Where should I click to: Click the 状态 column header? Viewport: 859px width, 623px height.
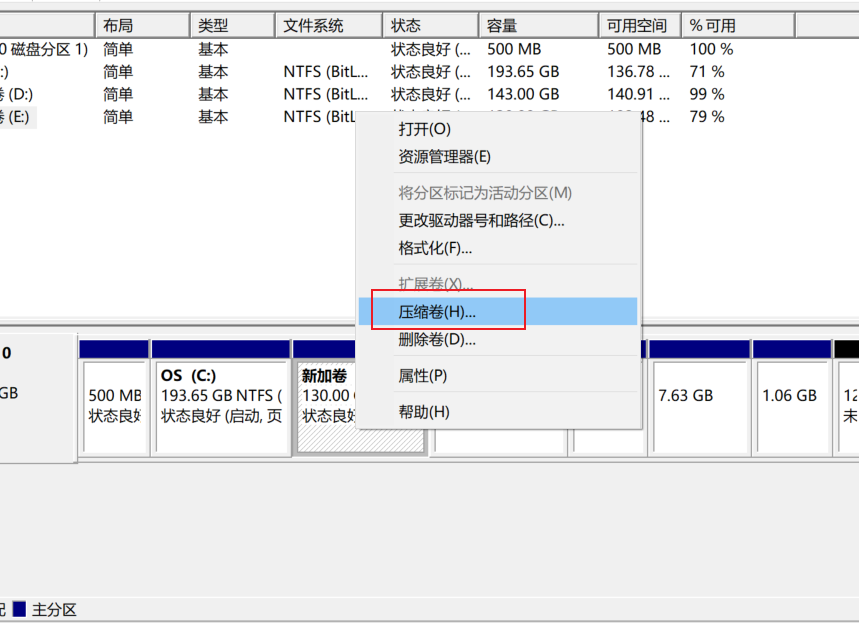pos(430,25)
